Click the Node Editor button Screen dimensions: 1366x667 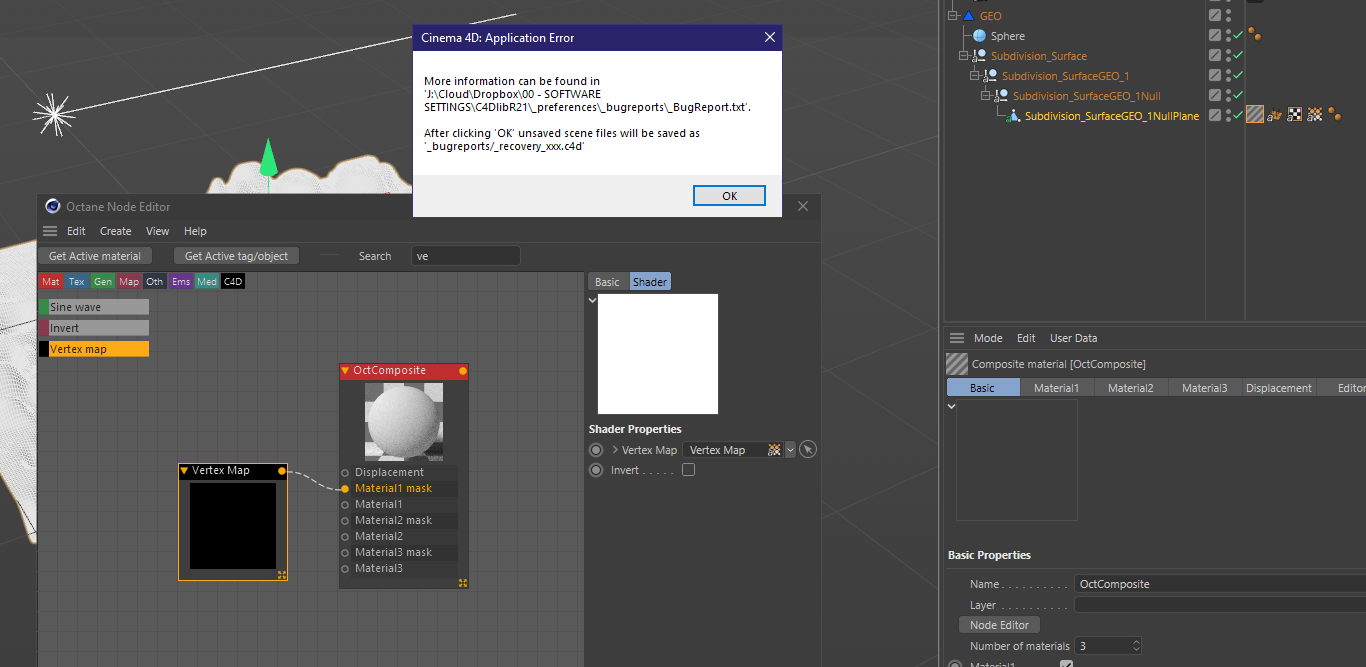click(x=999, y=625)
